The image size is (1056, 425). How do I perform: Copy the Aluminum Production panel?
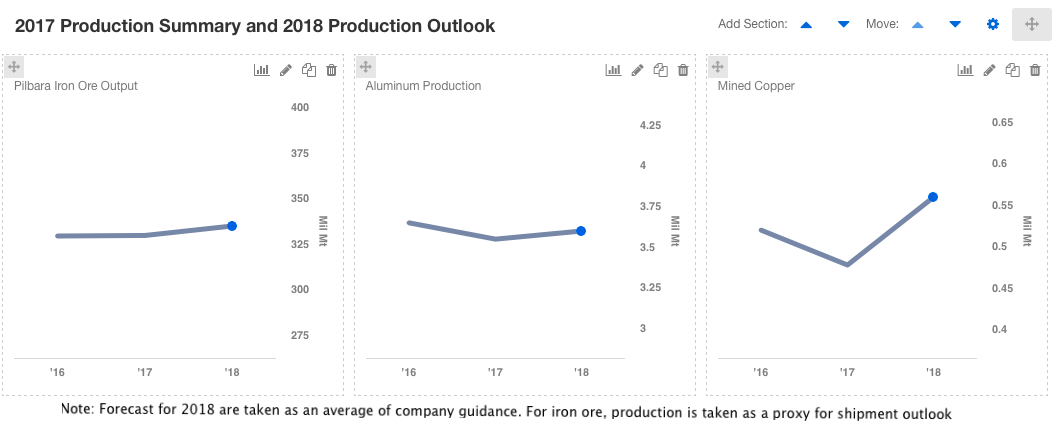point(660,70)
